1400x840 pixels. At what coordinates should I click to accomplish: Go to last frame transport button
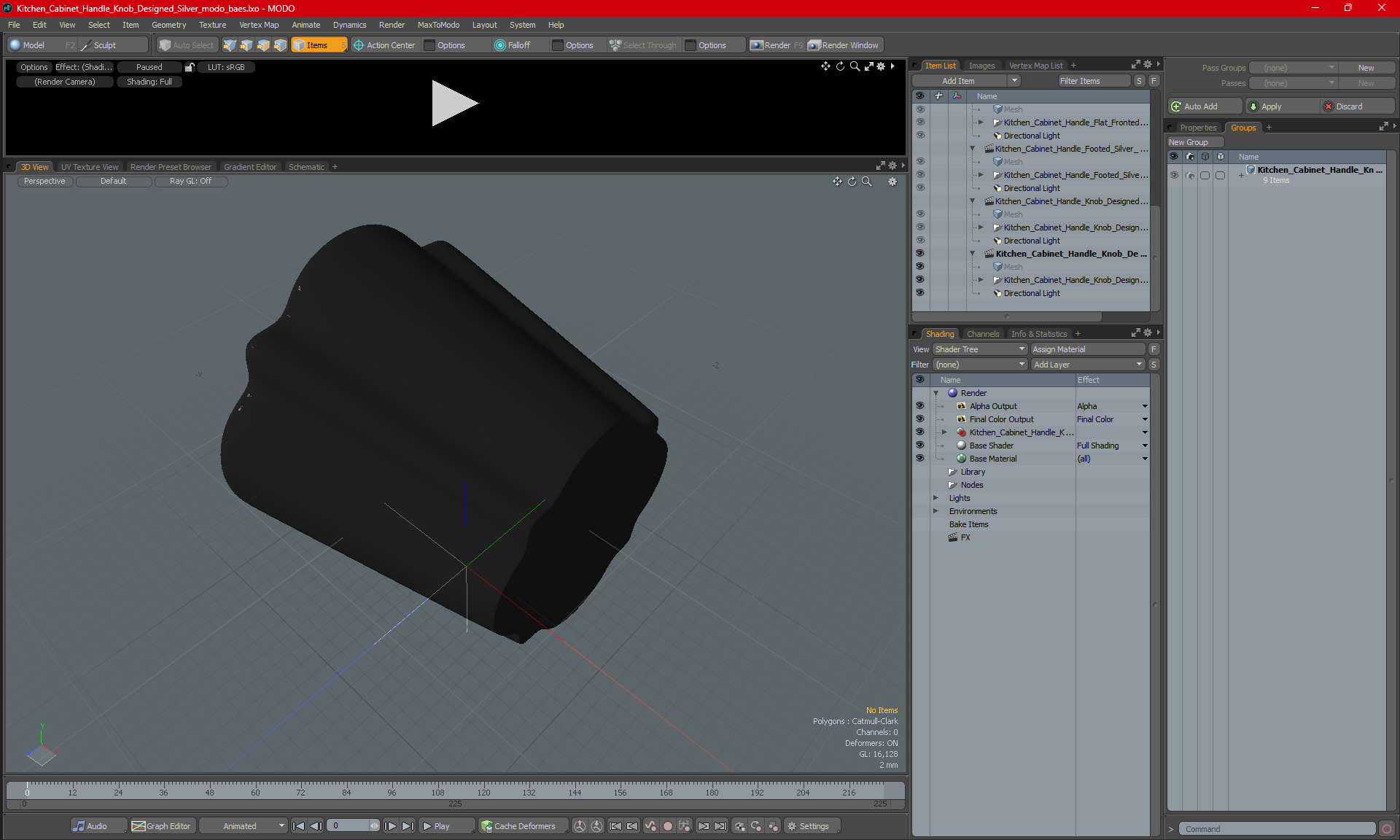click(x=408, y=826)
